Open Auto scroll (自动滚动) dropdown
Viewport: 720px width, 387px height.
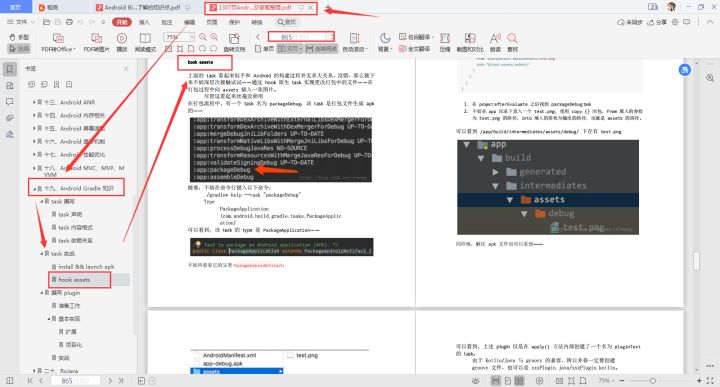click(x=355, y=43)
